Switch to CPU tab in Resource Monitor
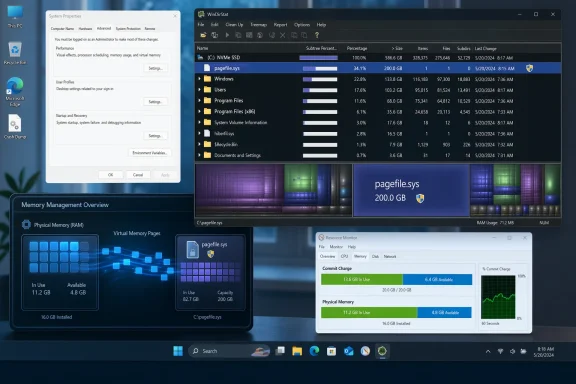 coord(344,256)
